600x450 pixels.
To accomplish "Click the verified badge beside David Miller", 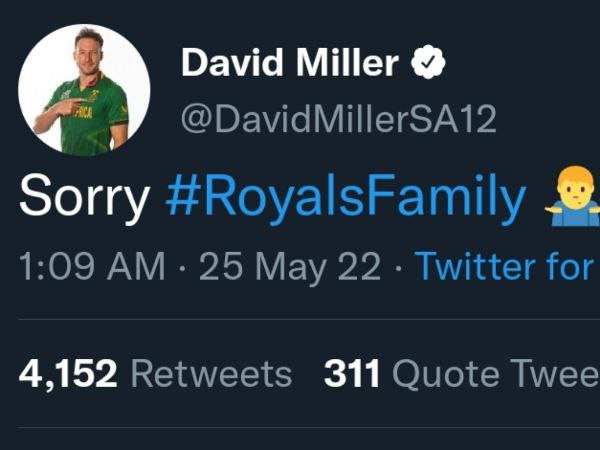I will click(428, 65).
